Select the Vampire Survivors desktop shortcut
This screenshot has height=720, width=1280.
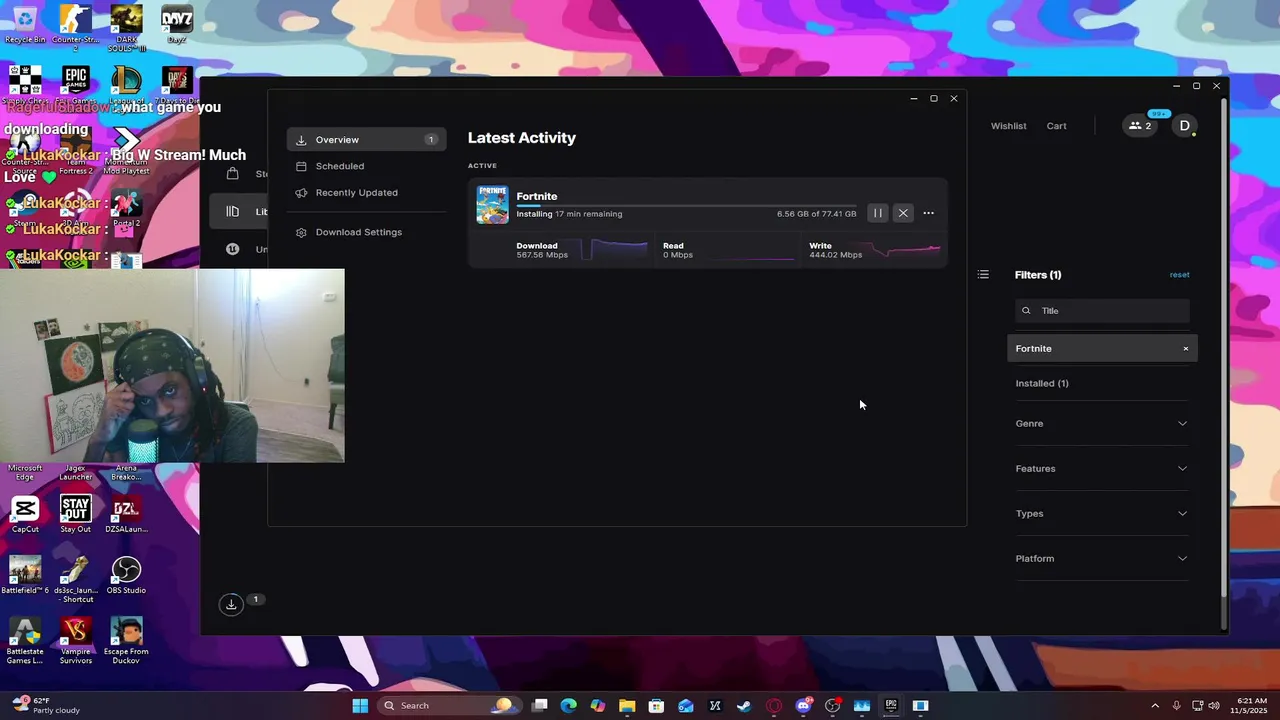click(x=75, y=640)
